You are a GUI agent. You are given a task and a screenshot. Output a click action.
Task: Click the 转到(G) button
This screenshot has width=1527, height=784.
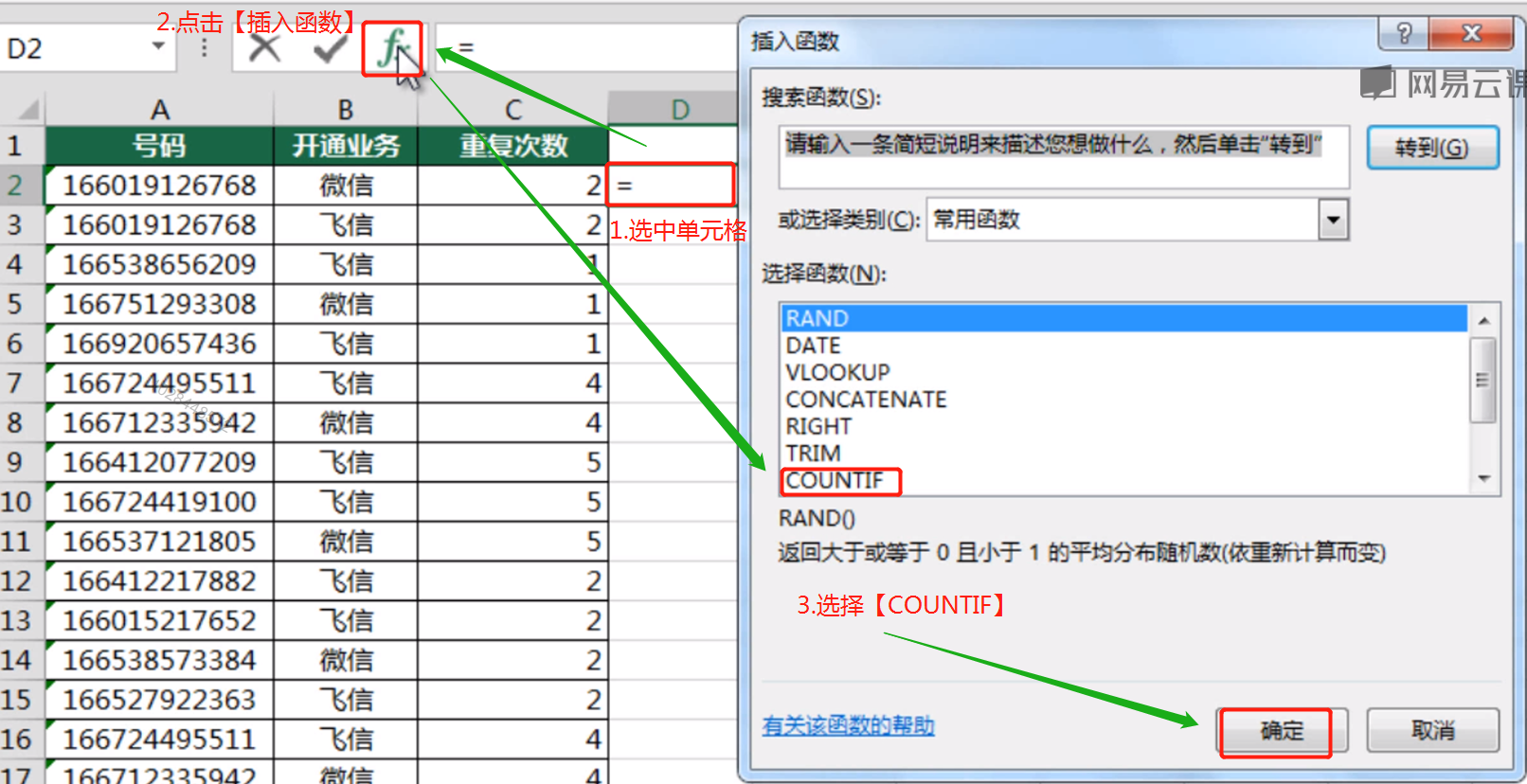tap(1432, 148)
